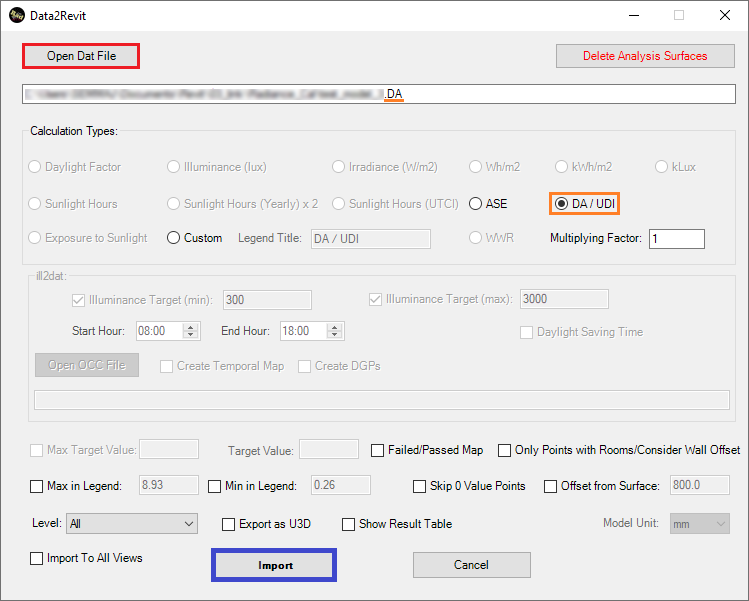Enable Skip 0 Value Points checkbox
This screenshot has width=749, height=601.
[419, 486]
